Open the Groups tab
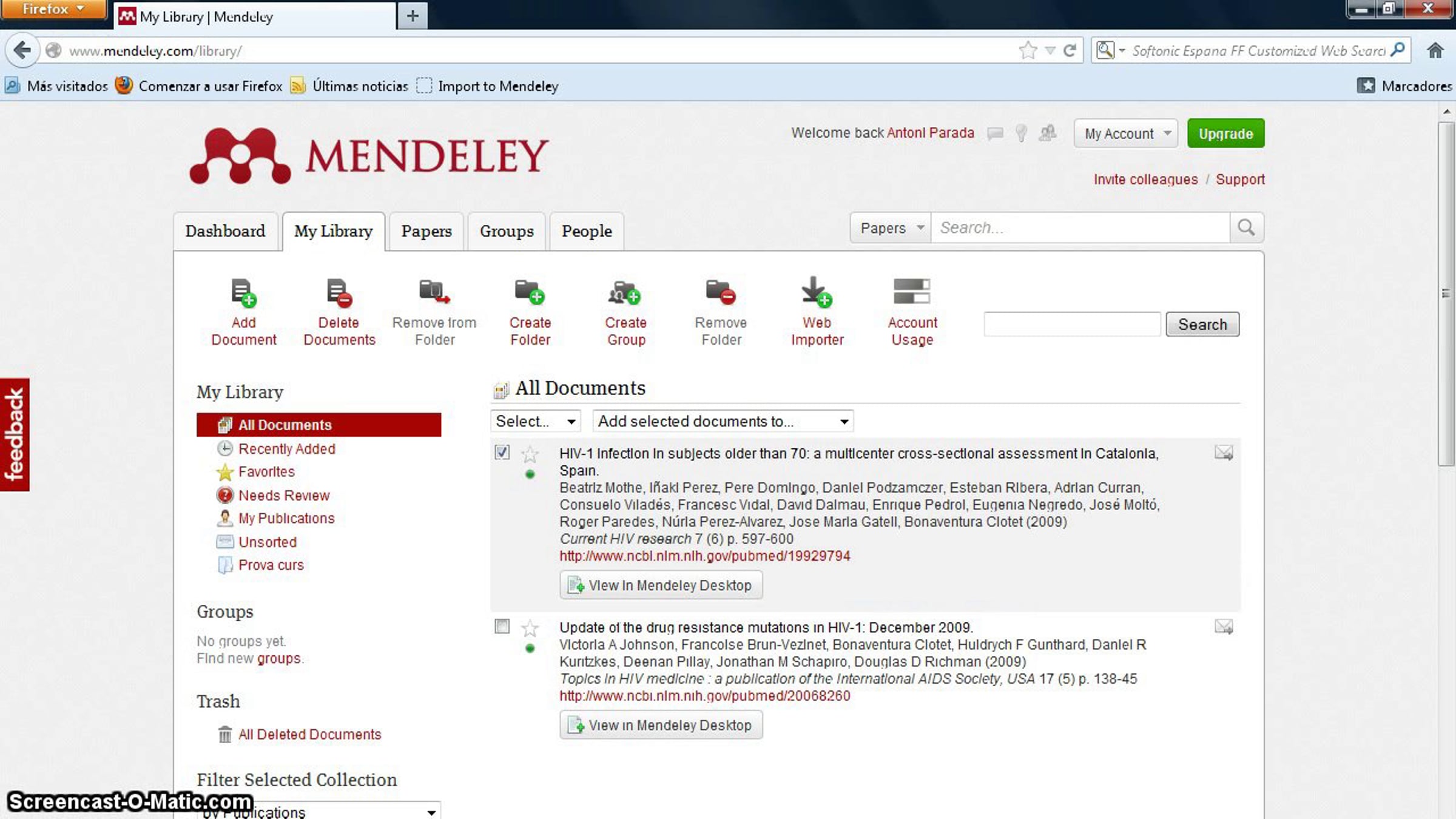The height and width of the screenshot is (819, 1456). [507, 231]
